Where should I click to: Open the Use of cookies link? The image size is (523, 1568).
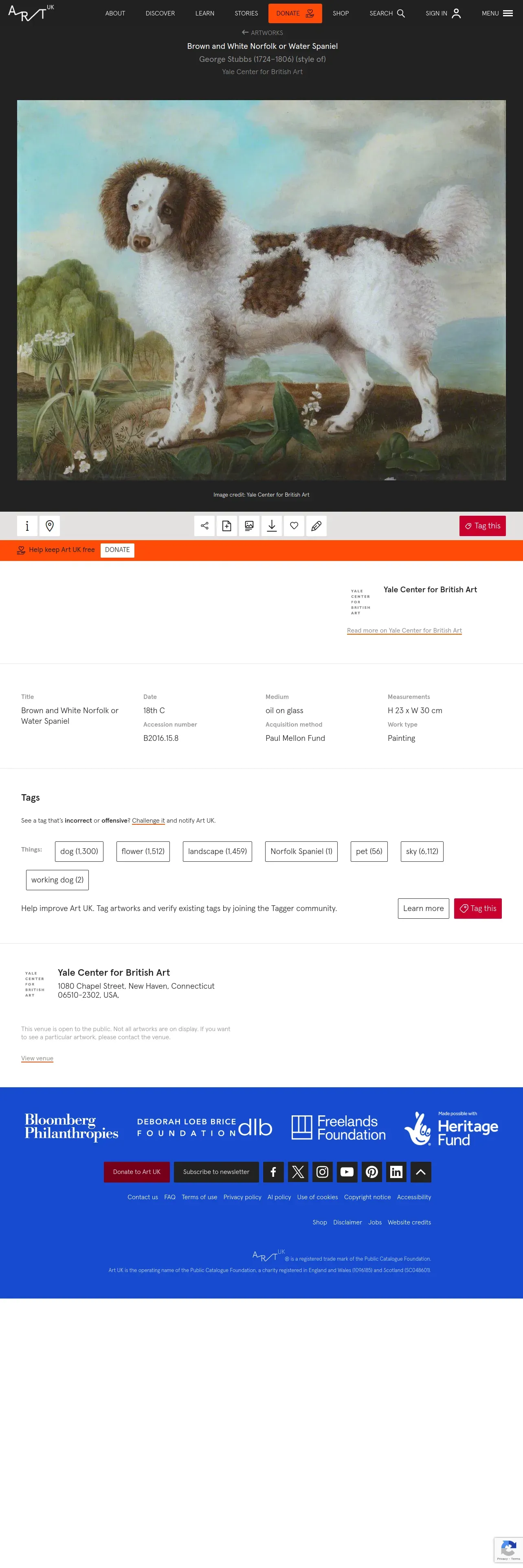(x=317, y=1197)
